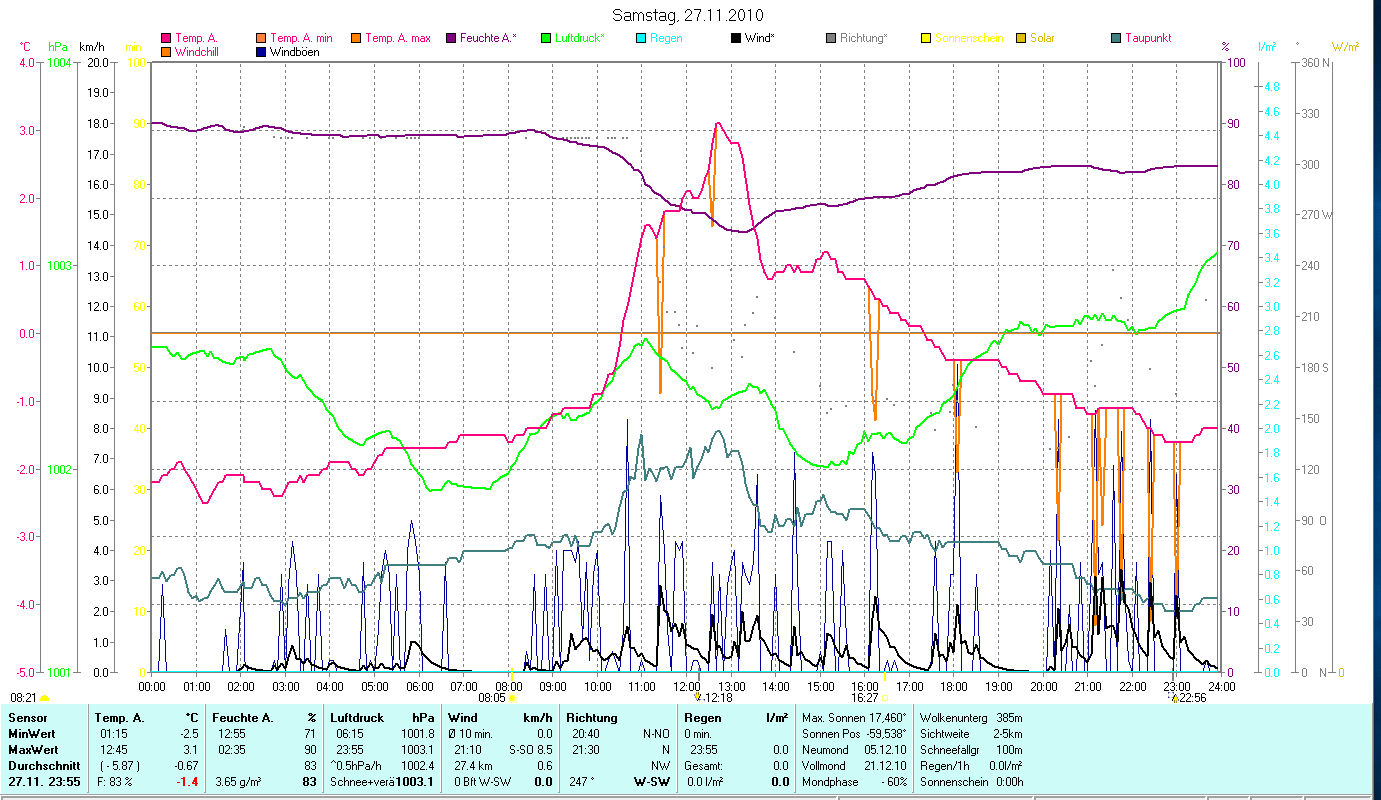Click the 'Gesamt:' rain total label
This screenshot has height=800, width=1381.
click(703, 766)
